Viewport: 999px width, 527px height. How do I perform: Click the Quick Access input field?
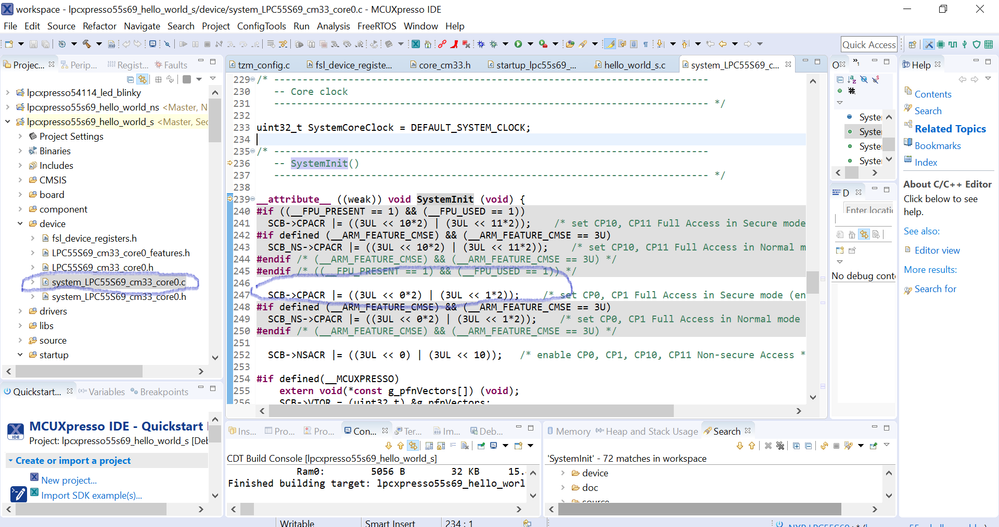[x=869, y=44]
